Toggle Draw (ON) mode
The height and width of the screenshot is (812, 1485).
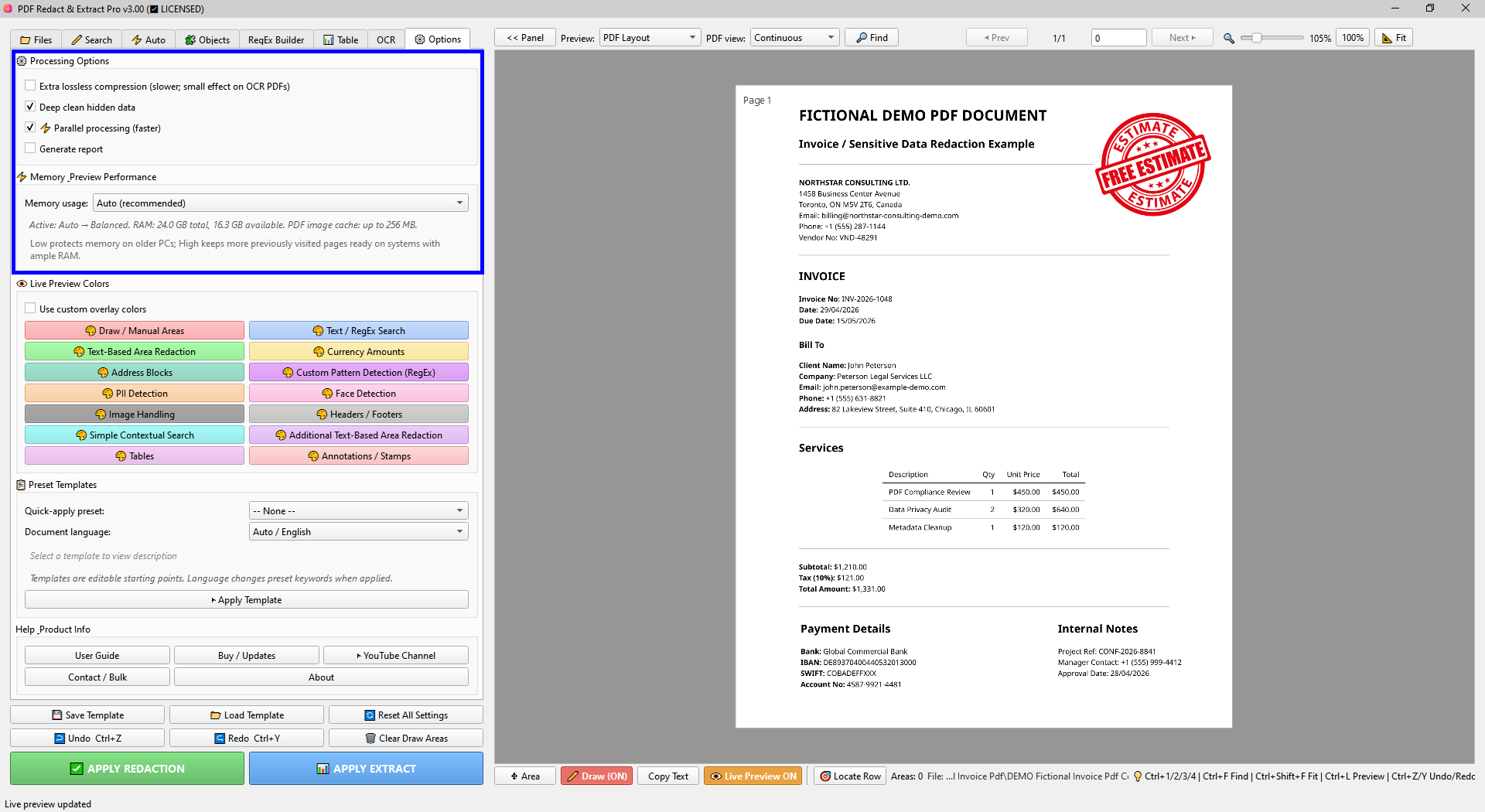point(596,776)
